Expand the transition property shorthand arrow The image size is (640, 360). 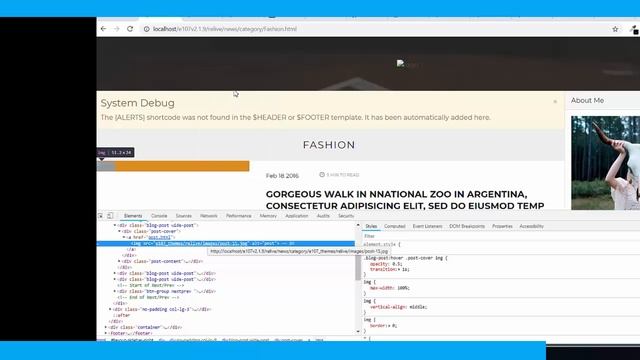pos(399,269)
